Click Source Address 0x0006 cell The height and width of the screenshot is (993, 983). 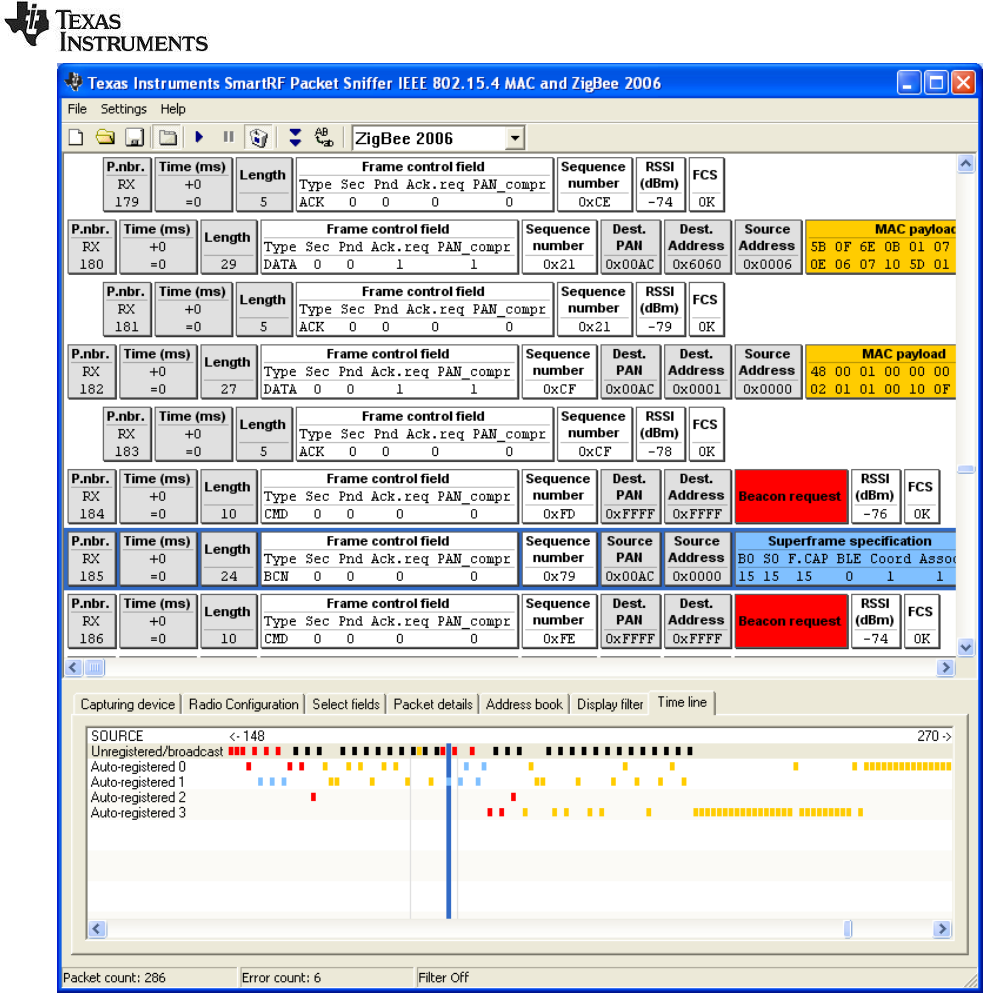tap(768, 246)
